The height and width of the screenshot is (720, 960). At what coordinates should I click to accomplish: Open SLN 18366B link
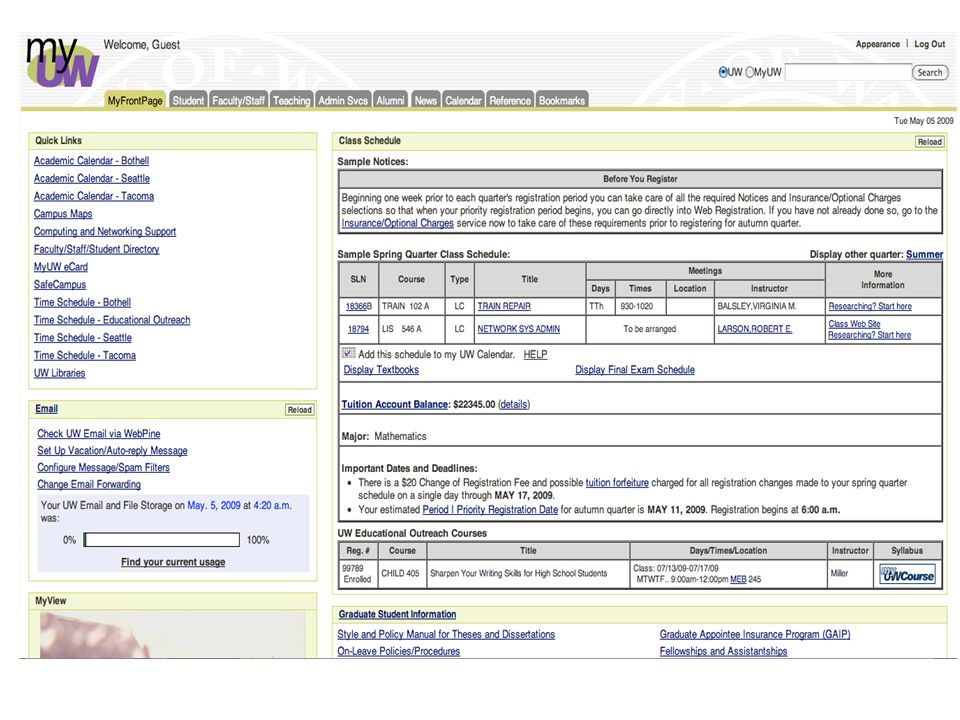pyautogui.click(x=359, y=306)
